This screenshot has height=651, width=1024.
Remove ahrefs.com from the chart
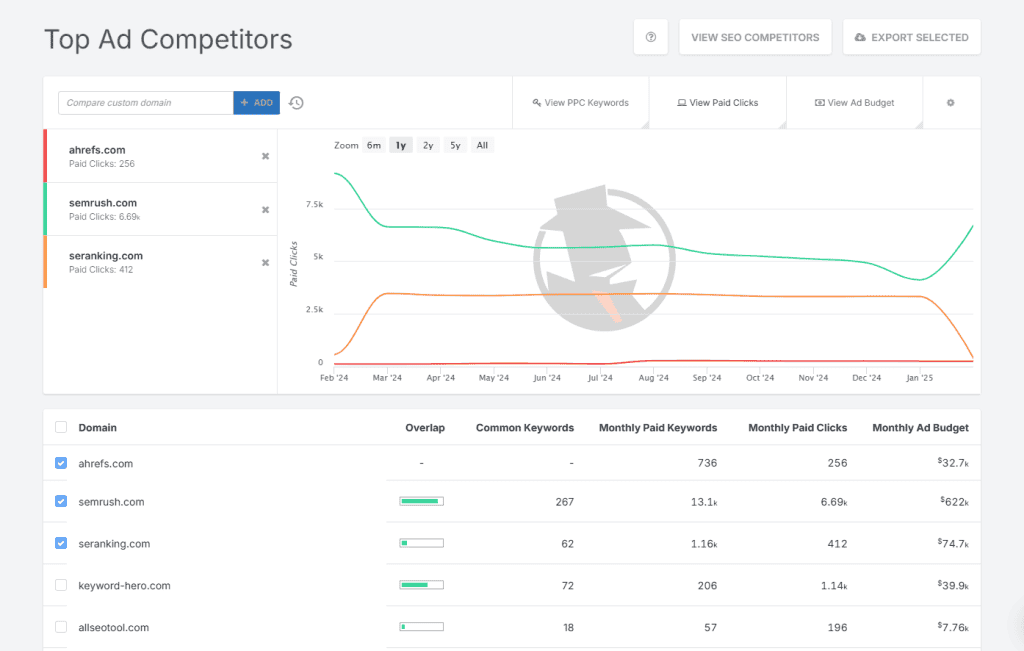point(265,156)
